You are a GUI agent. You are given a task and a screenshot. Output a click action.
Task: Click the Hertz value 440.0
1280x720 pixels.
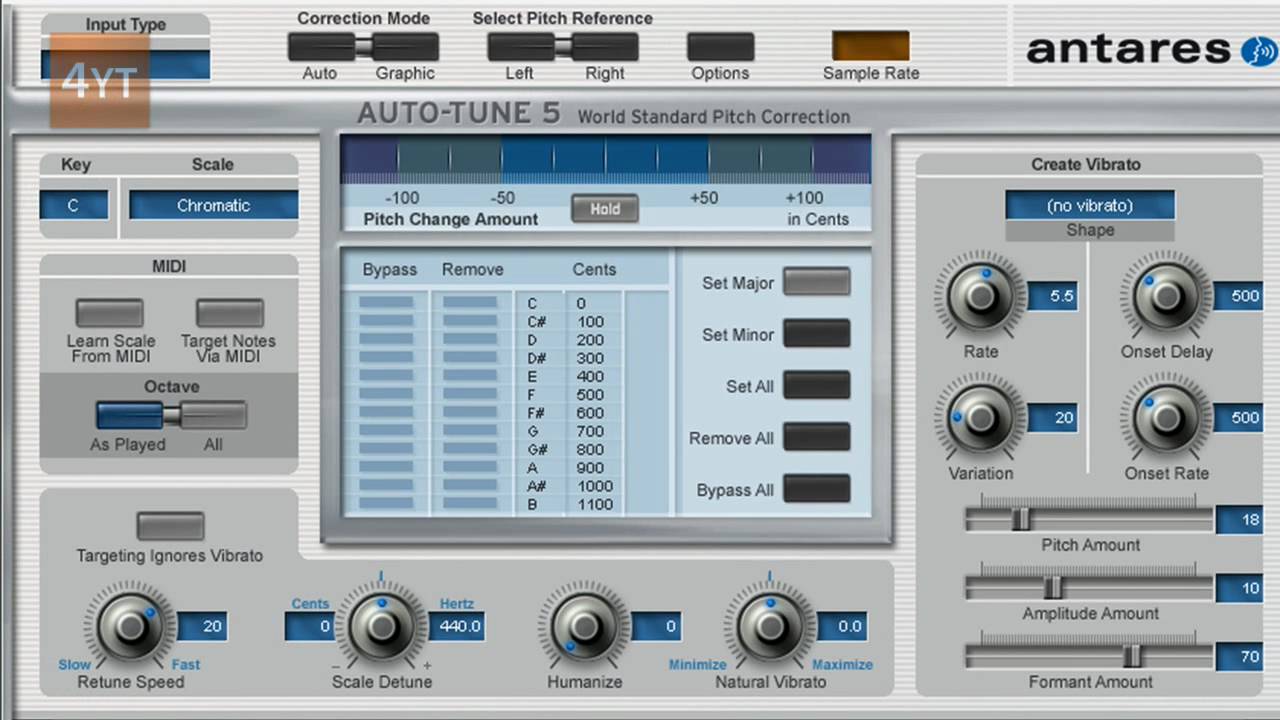pos(459,627)
